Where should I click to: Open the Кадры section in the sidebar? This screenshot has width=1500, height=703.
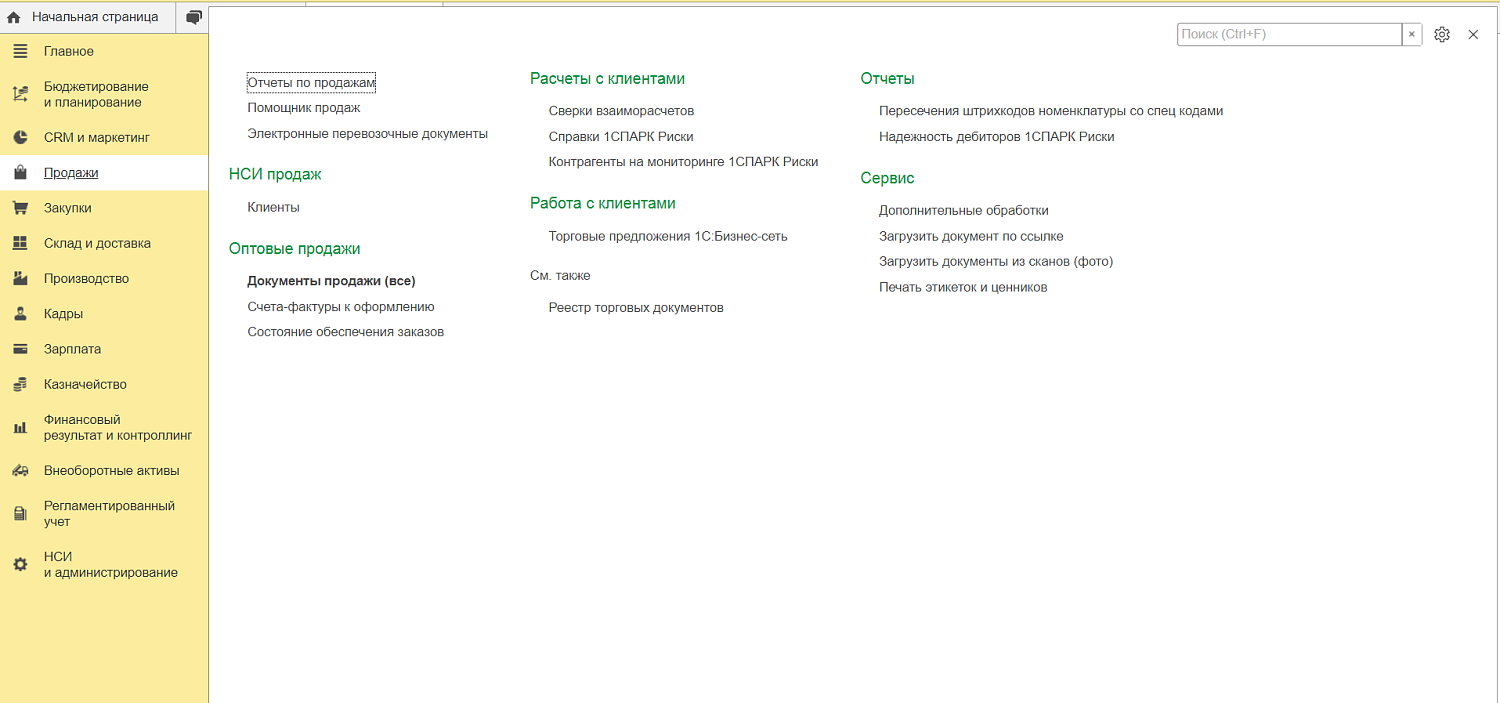[63, 314]
